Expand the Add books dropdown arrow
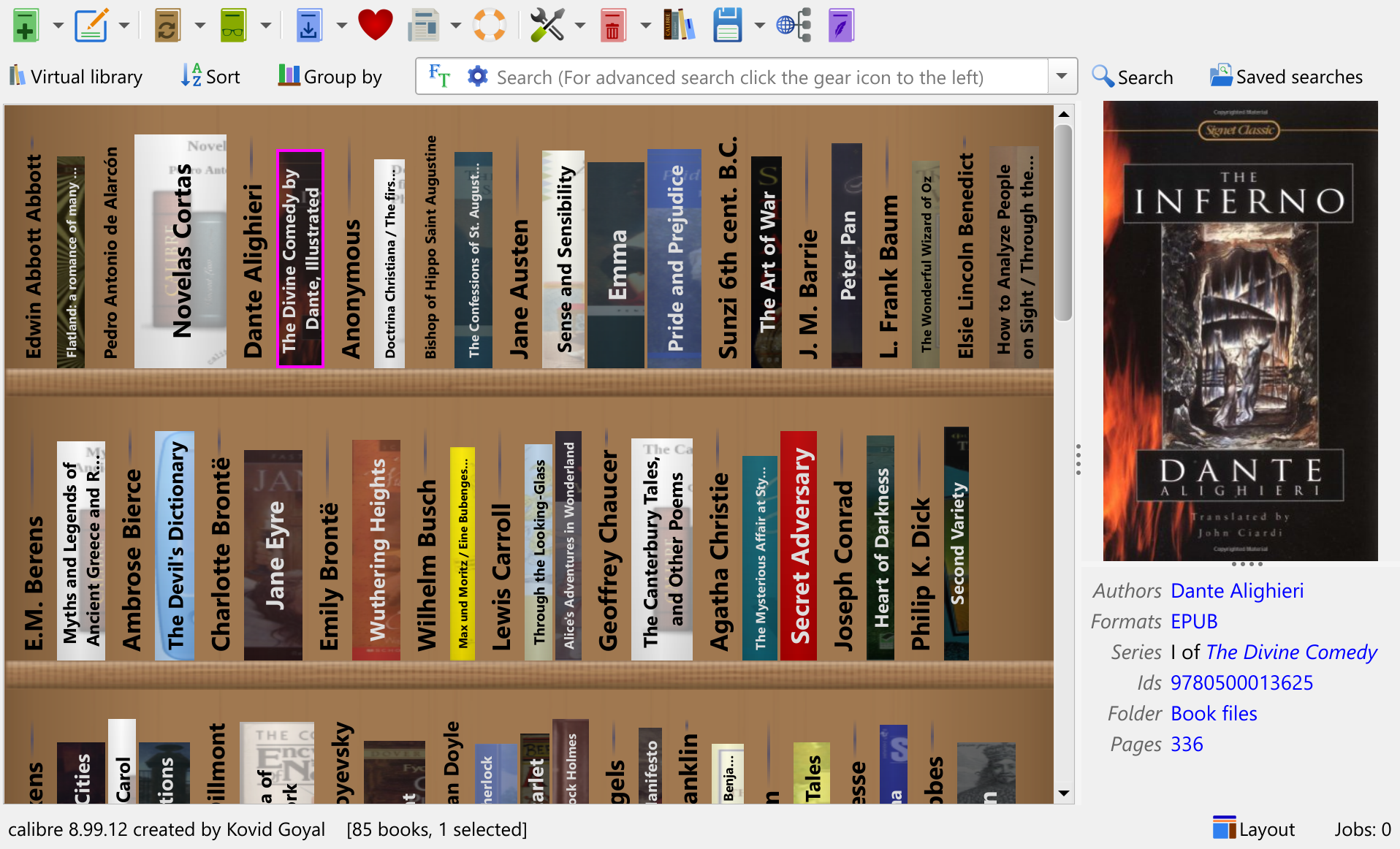Viewport: 1400px width, 849px height. coord(58,26)
